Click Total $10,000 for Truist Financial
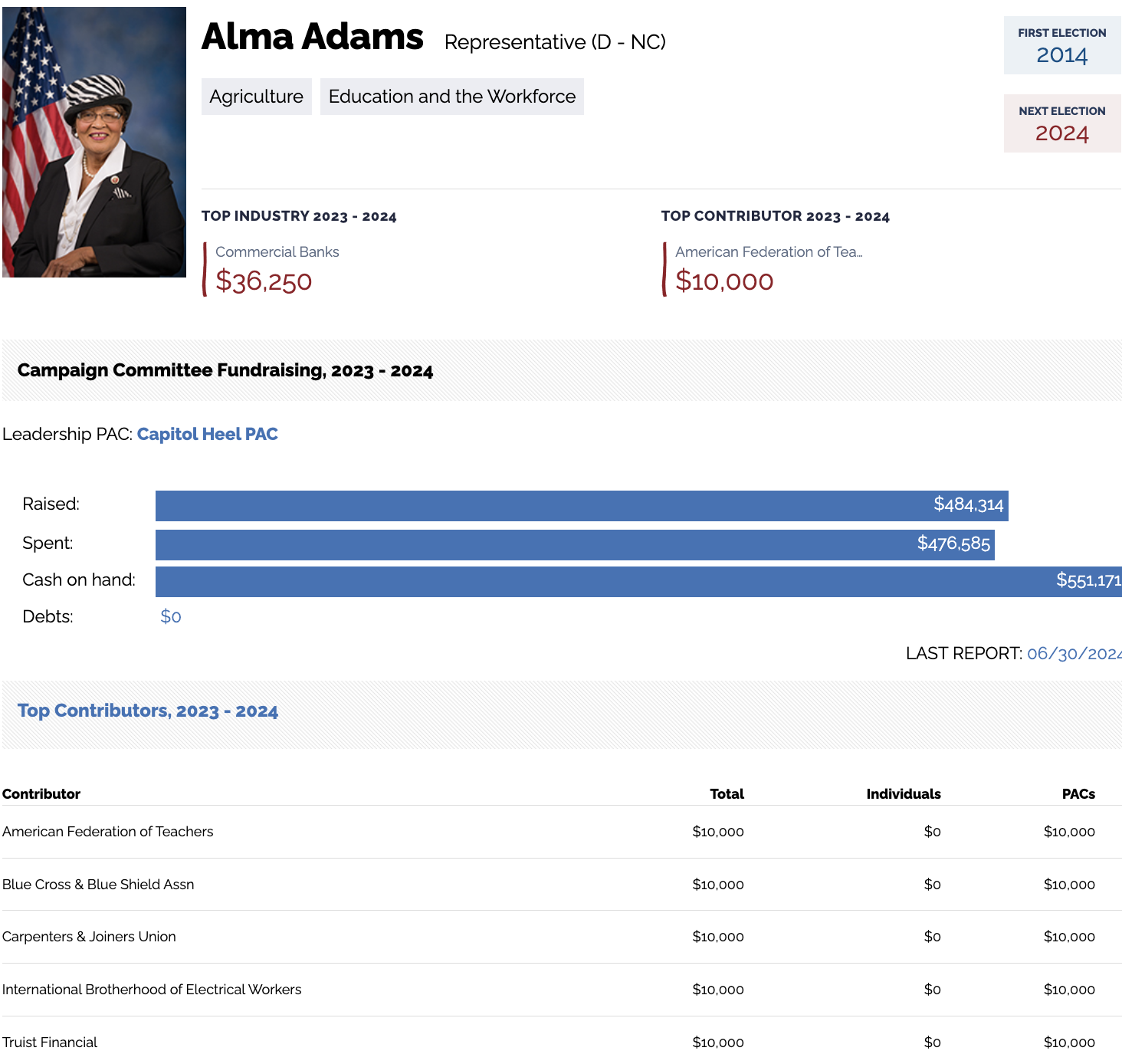The height and width of the screenshot is (1064, 1122). 718,1043
